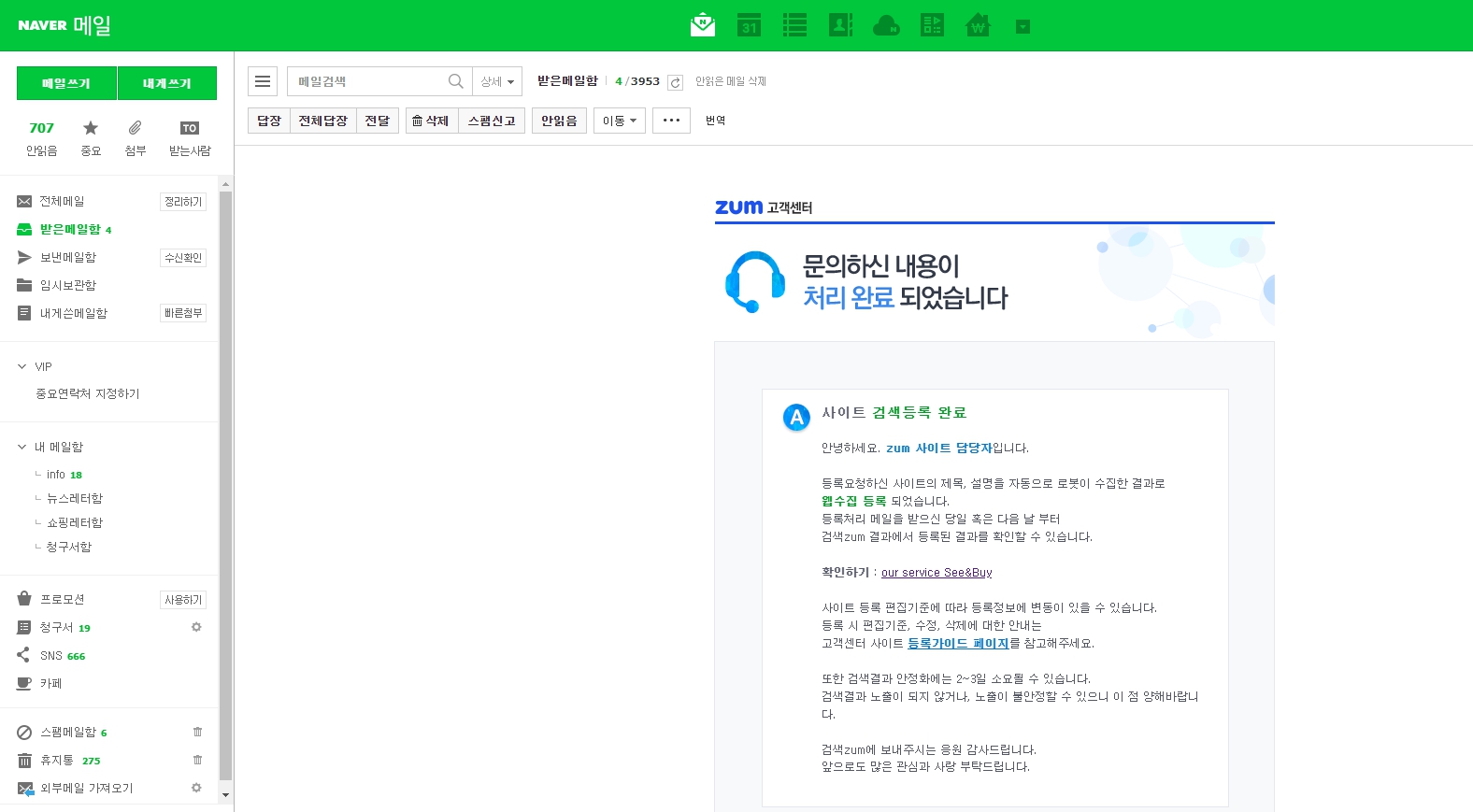Filter mails with attachments (첨부)
Screen dimensions: 1473x812
click(136, 136)
